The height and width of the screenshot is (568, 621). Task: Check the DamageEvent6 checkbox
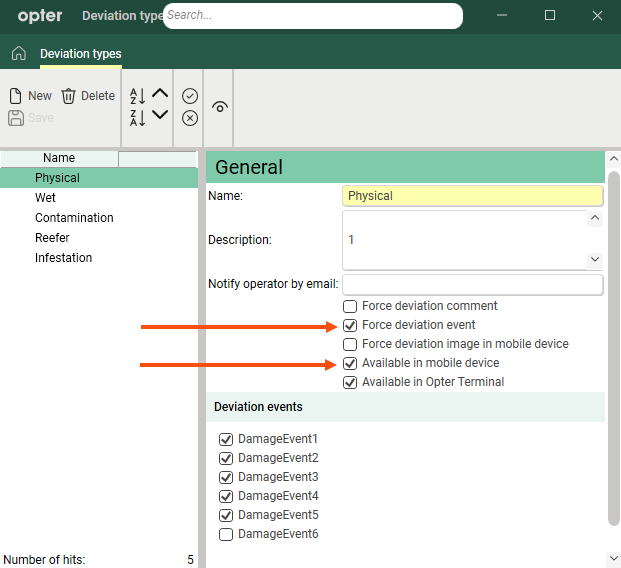226,534
